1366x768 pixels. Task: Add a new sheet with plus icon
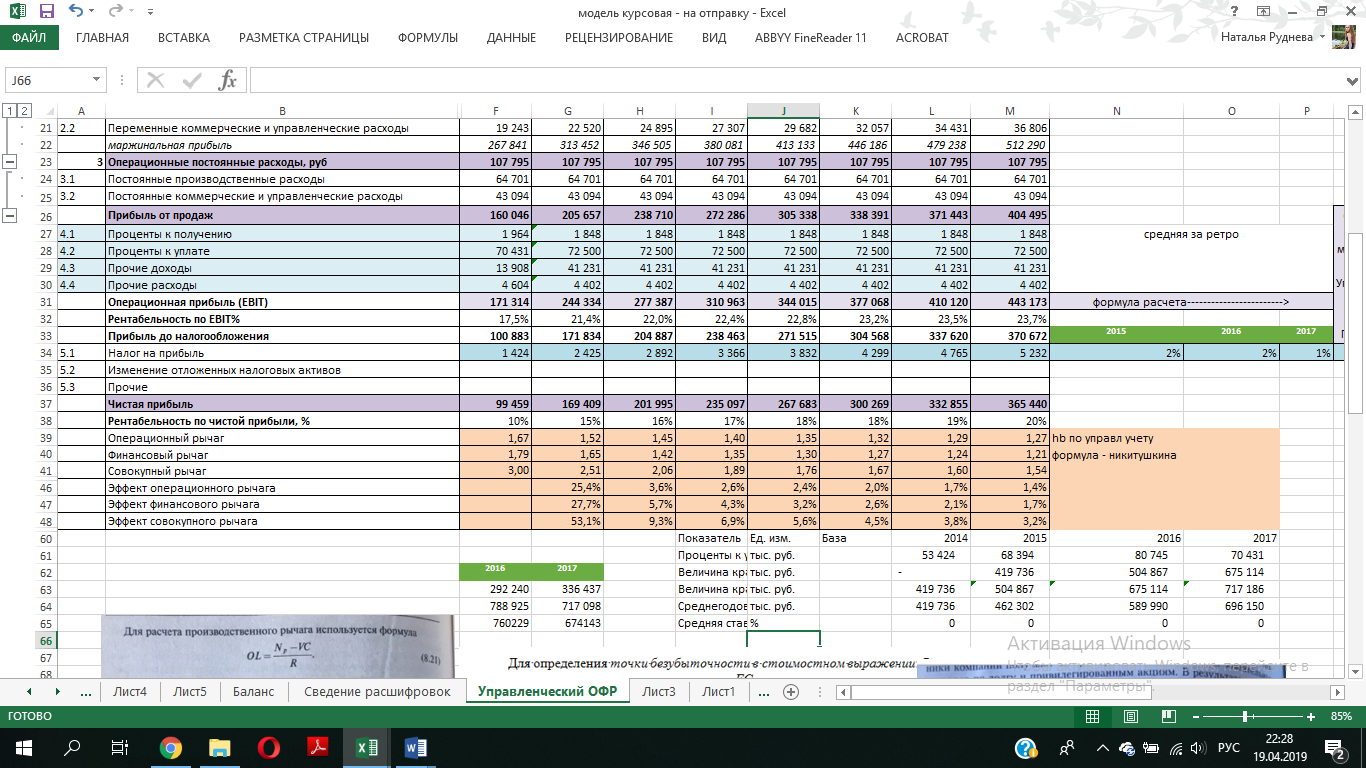[x=791, y=691]
